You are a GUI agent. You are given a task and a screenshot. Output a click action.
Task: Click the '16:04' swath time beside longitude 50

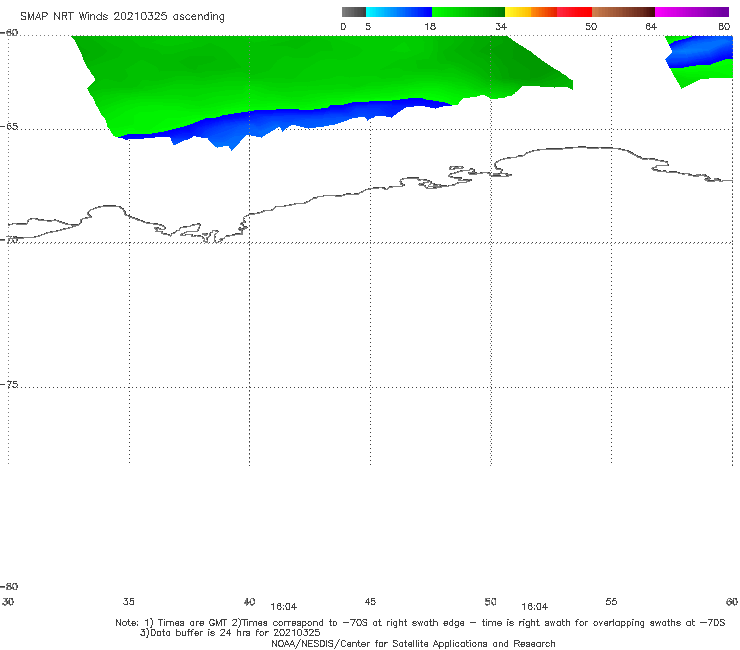535,607
